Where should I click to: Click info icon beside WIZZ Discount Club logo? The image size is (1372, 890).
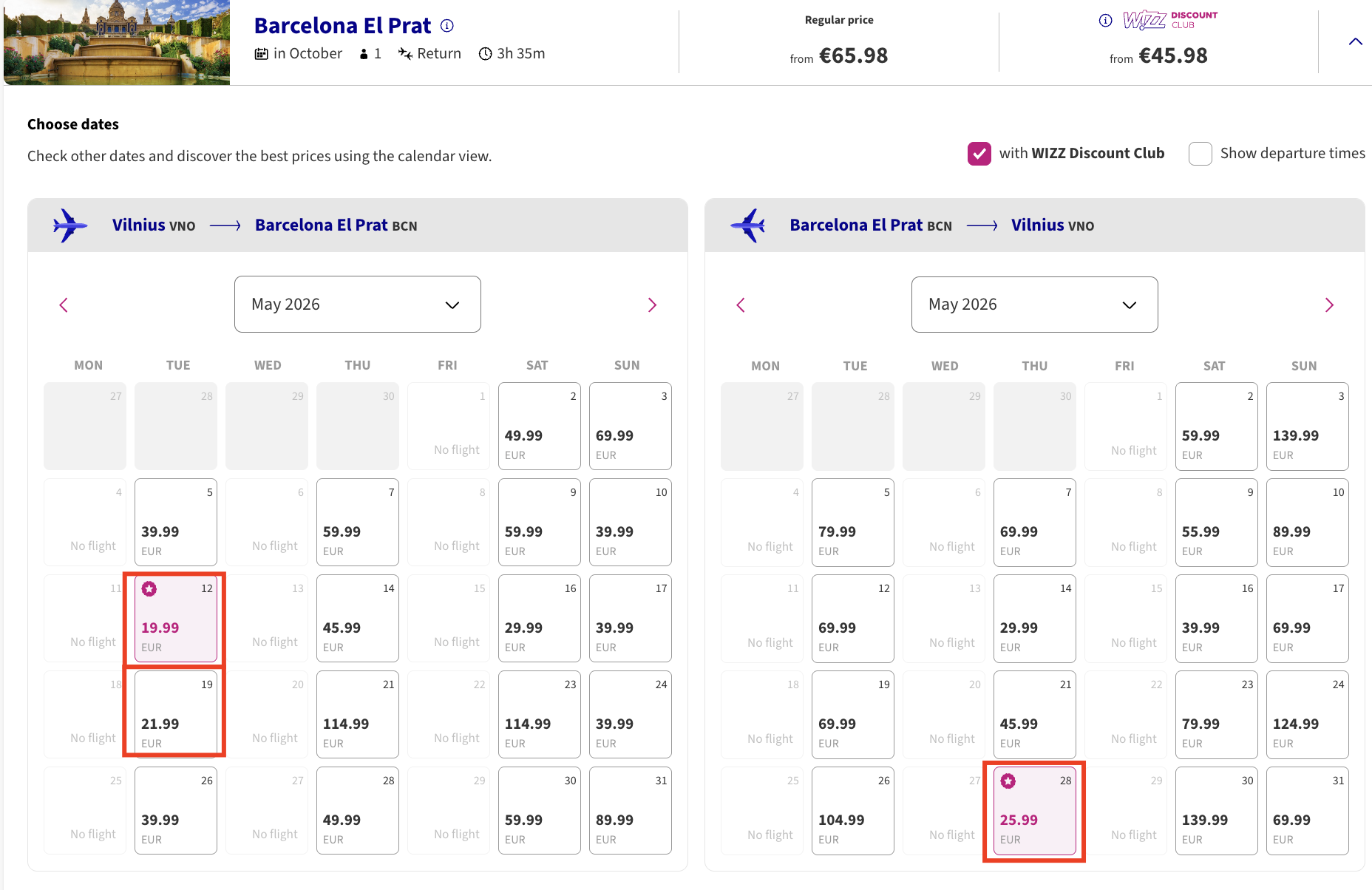tap(1105, 21)
